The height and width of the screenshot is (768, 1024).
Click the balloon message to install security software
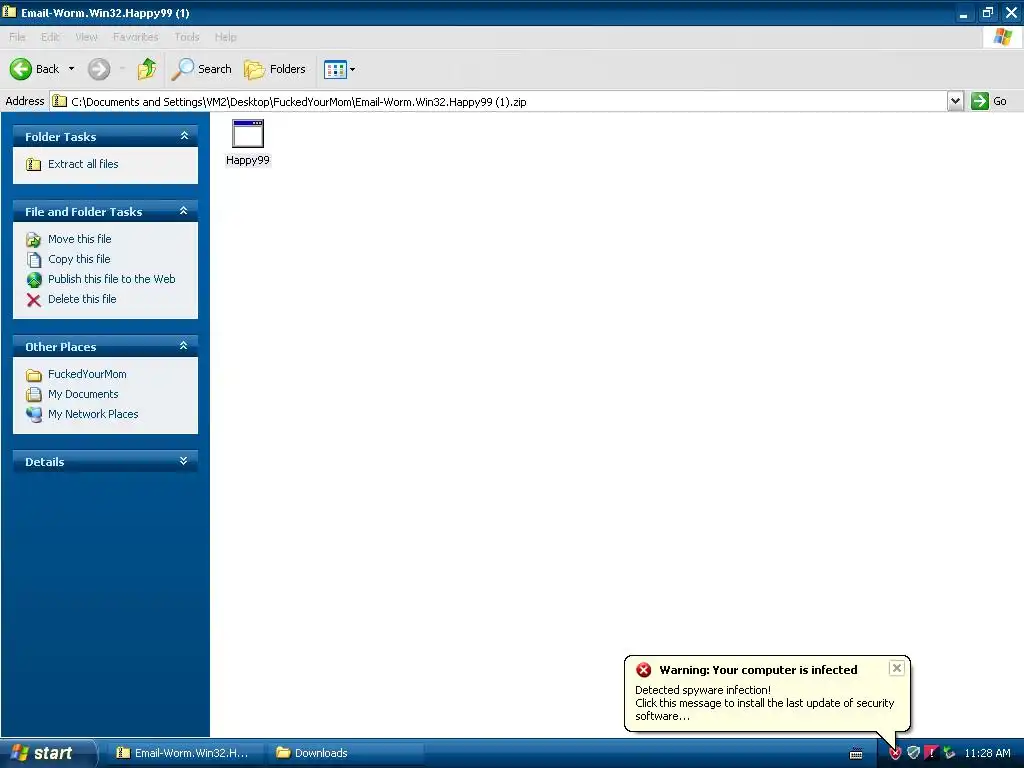(764, 703)
